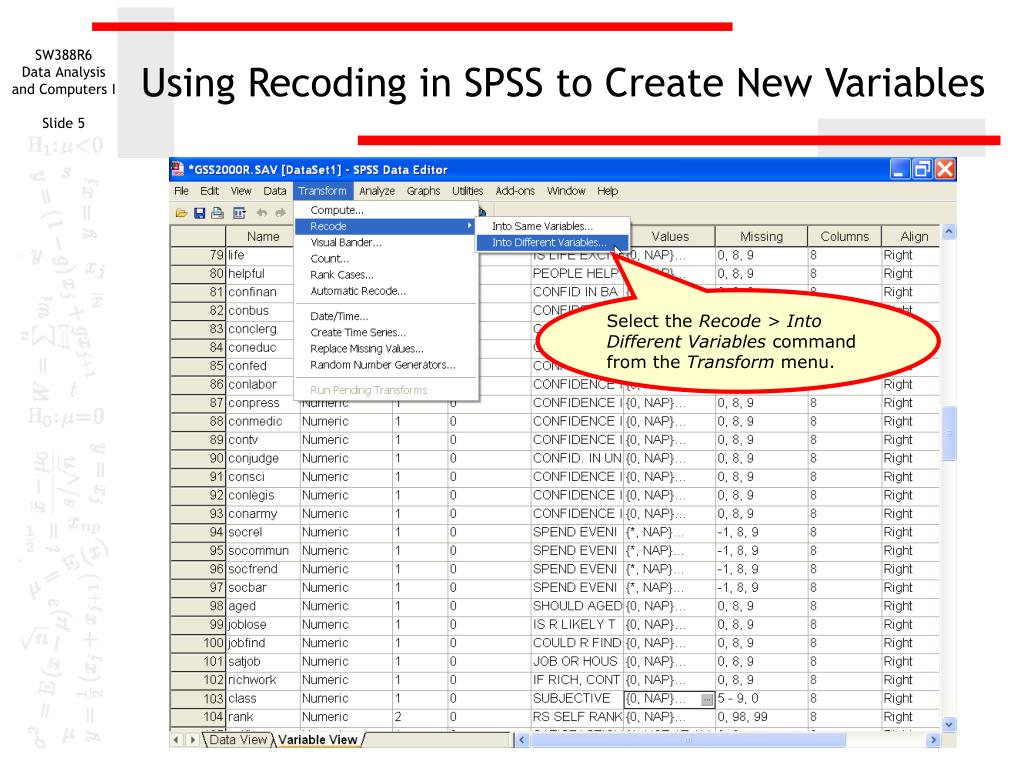
Task: Choose the Count... menu entry
Action: pyautogui.click(x=386, y=259)
